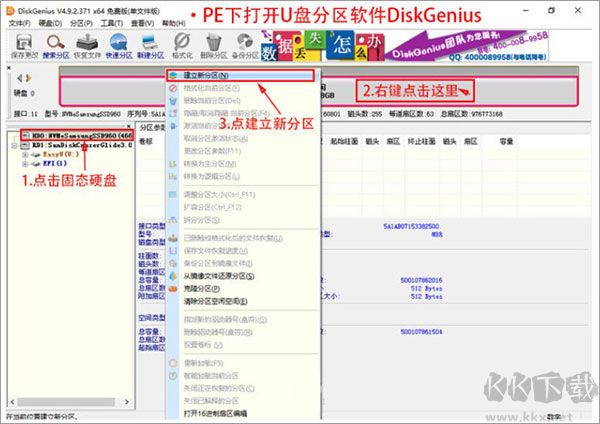
Task: Click the 备份分区 backup partition toolbar icon
Action: pyautogui.click(x=245, y=46)
